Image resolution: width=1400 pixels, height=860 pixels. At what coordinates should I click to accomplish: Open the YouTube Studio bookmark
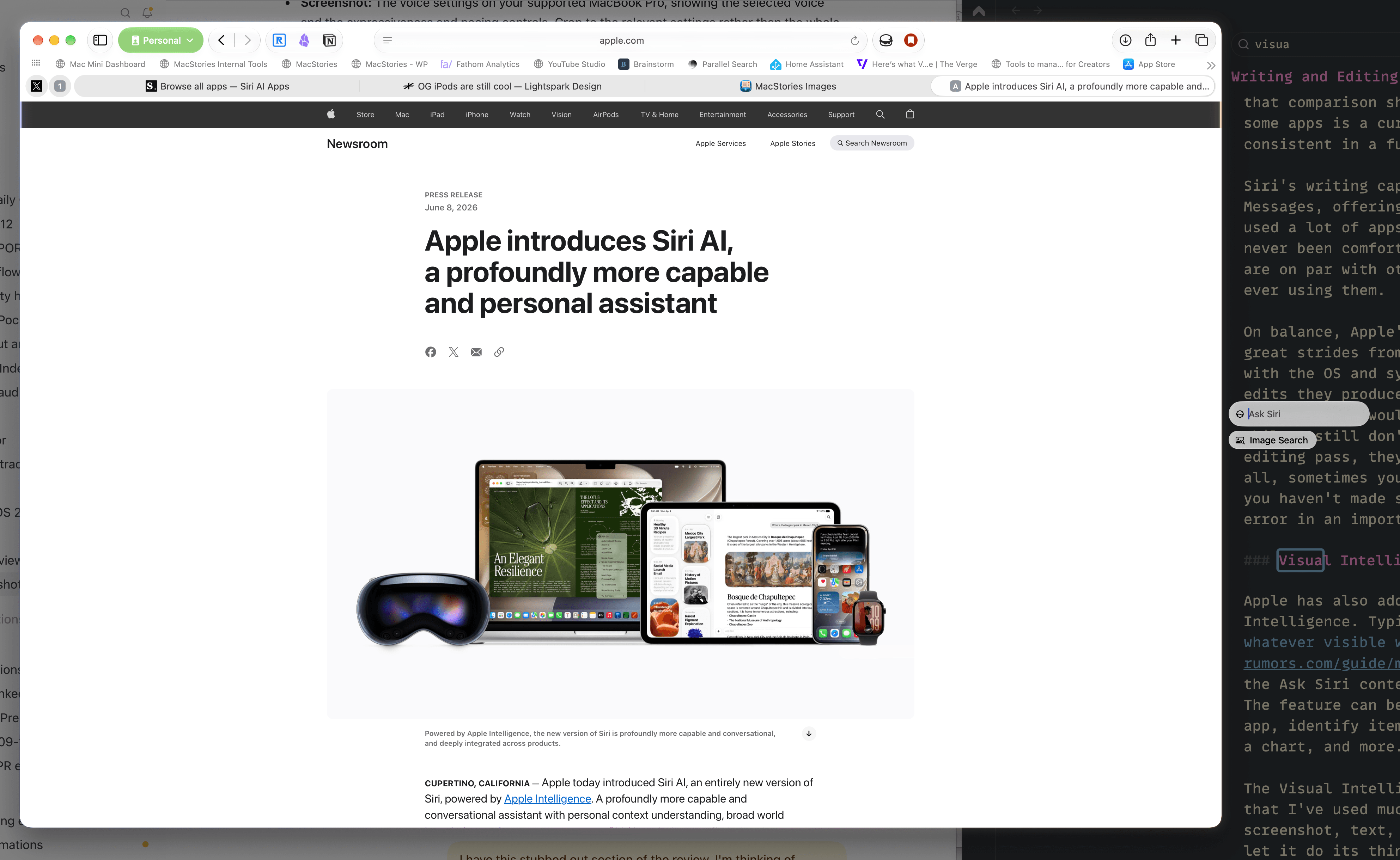570,64
